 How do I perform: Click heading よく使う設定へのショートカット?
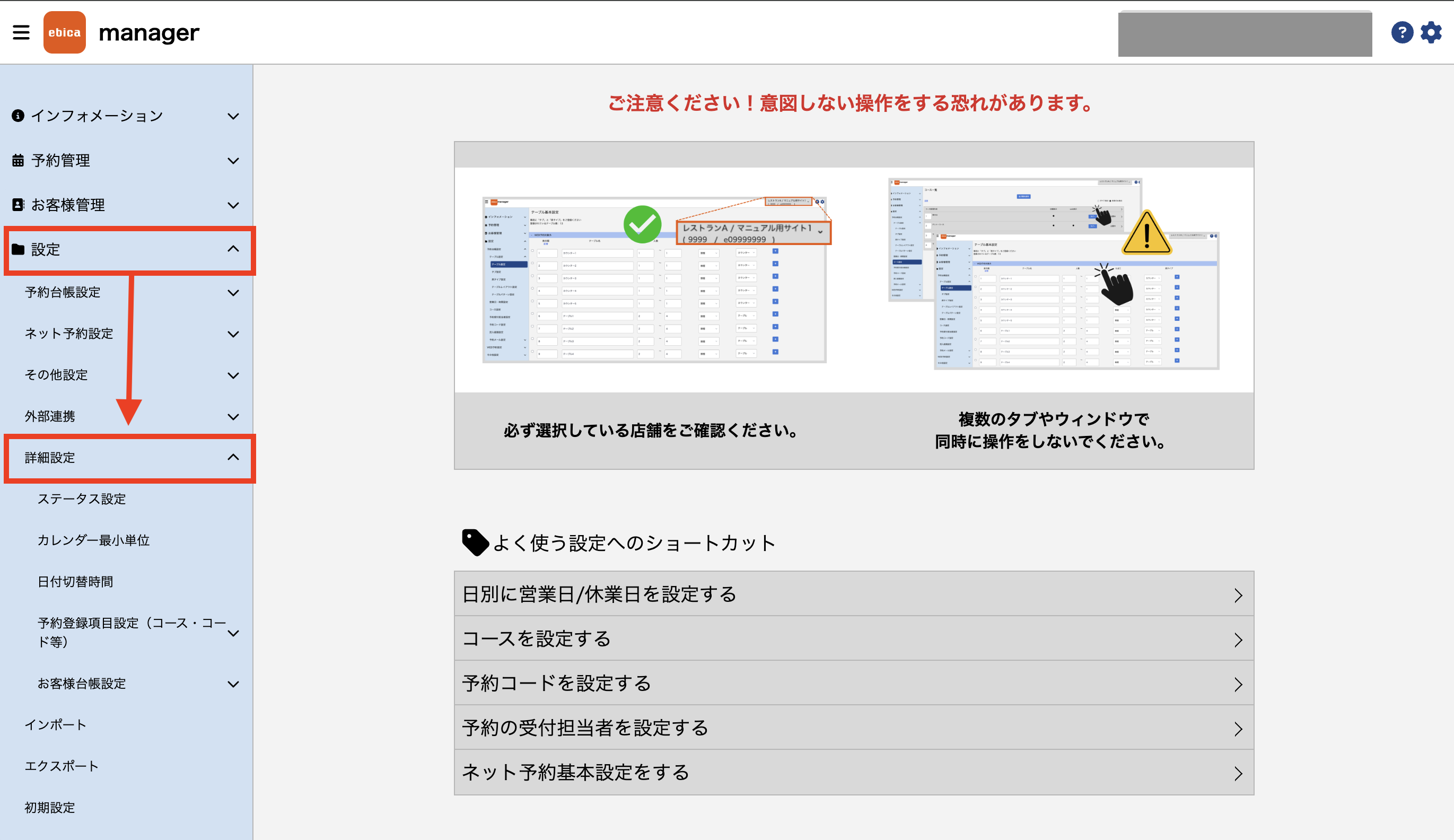click(634, 543)
